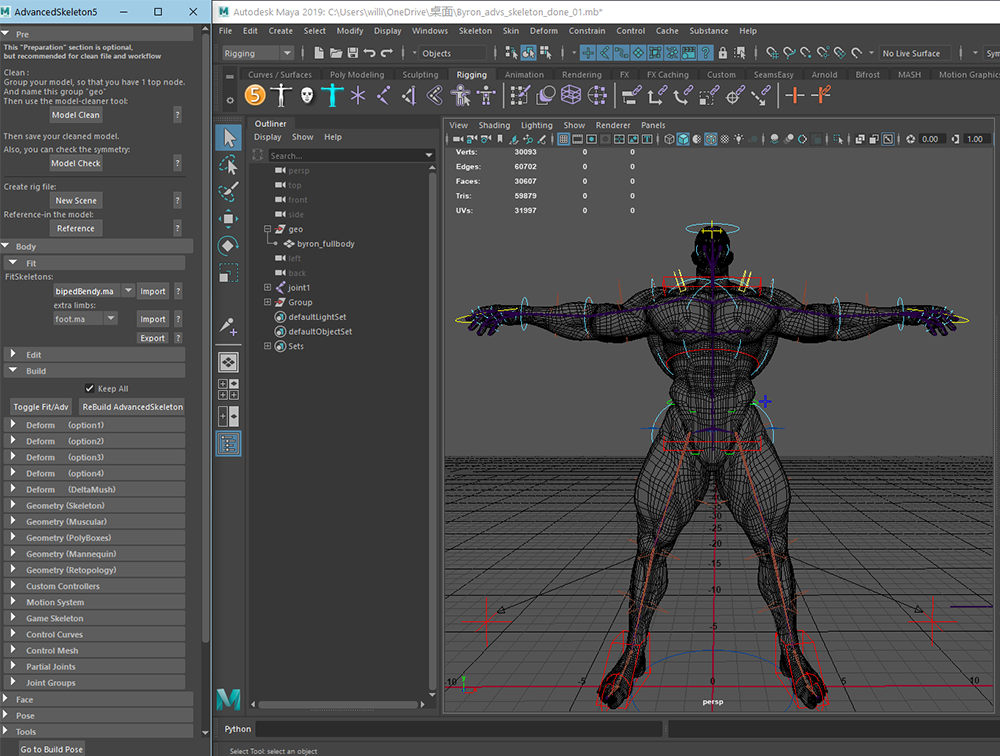Click the ReBuild AdvancedSkeleton button
Viewport: 1000px width, 756px height.
point(132,407)
